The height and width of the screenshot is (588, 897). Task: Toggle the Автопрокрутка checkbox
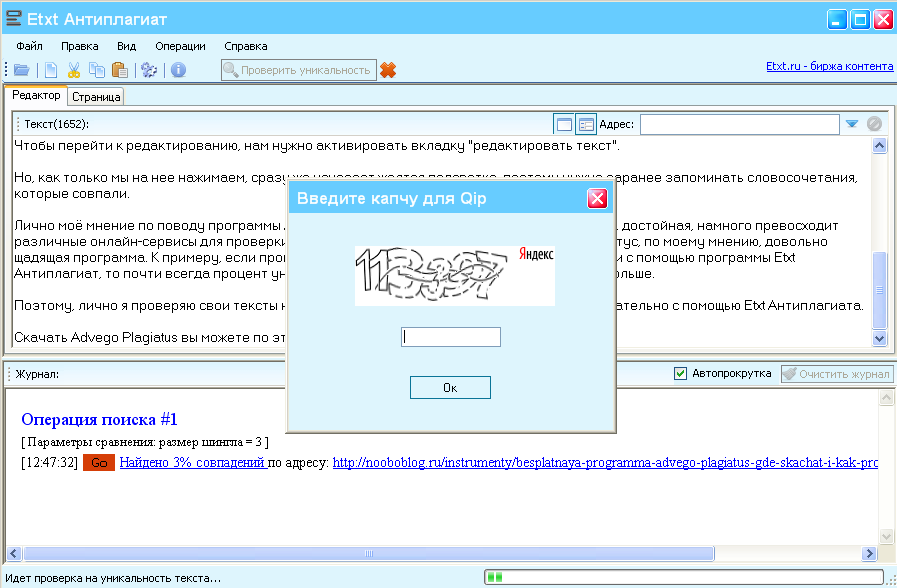point(681,373)
